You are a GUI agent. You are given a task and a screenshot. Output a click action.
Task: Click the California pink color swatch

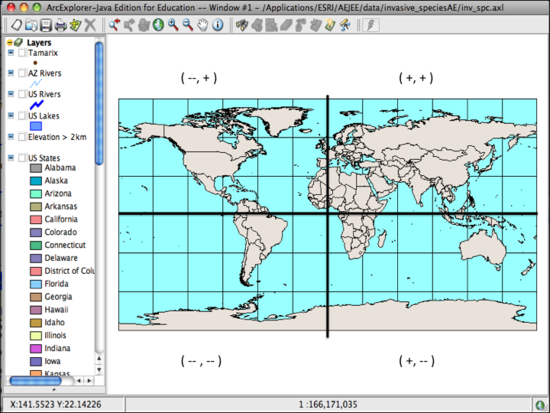click(x=36, y=220)
